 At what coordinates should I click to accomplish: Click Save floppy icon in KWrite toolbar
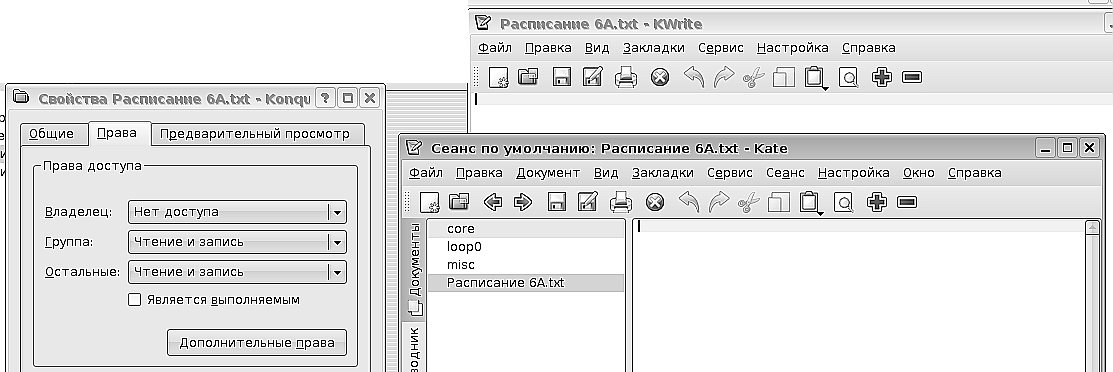coord(561,77)
